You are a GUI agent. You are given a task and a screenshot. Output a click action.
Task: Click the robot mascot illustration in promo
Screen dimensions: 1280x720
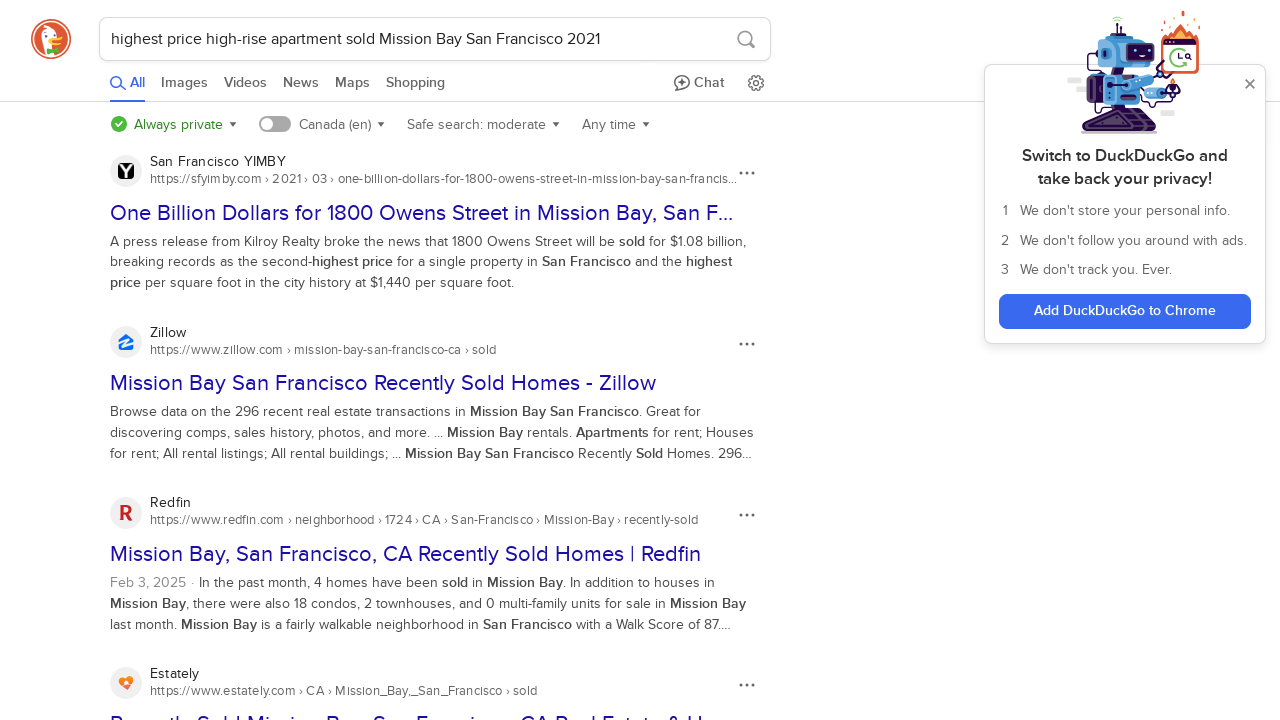click(x=1133, y=73)
